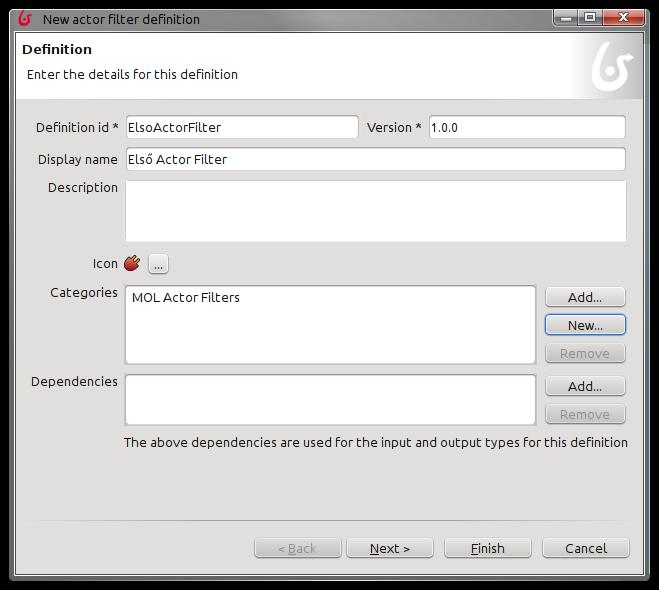
Task: Create a new category with New...
Action: [585, 325]
